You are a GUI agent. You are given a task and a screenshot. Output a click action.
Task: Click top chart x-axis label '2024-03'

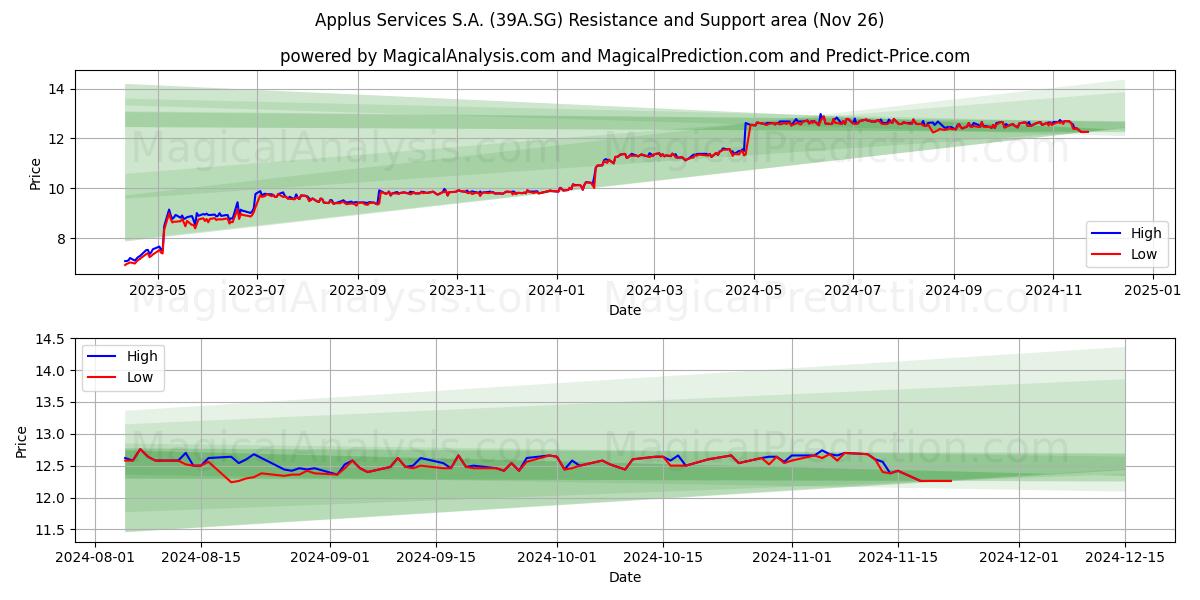654,291
